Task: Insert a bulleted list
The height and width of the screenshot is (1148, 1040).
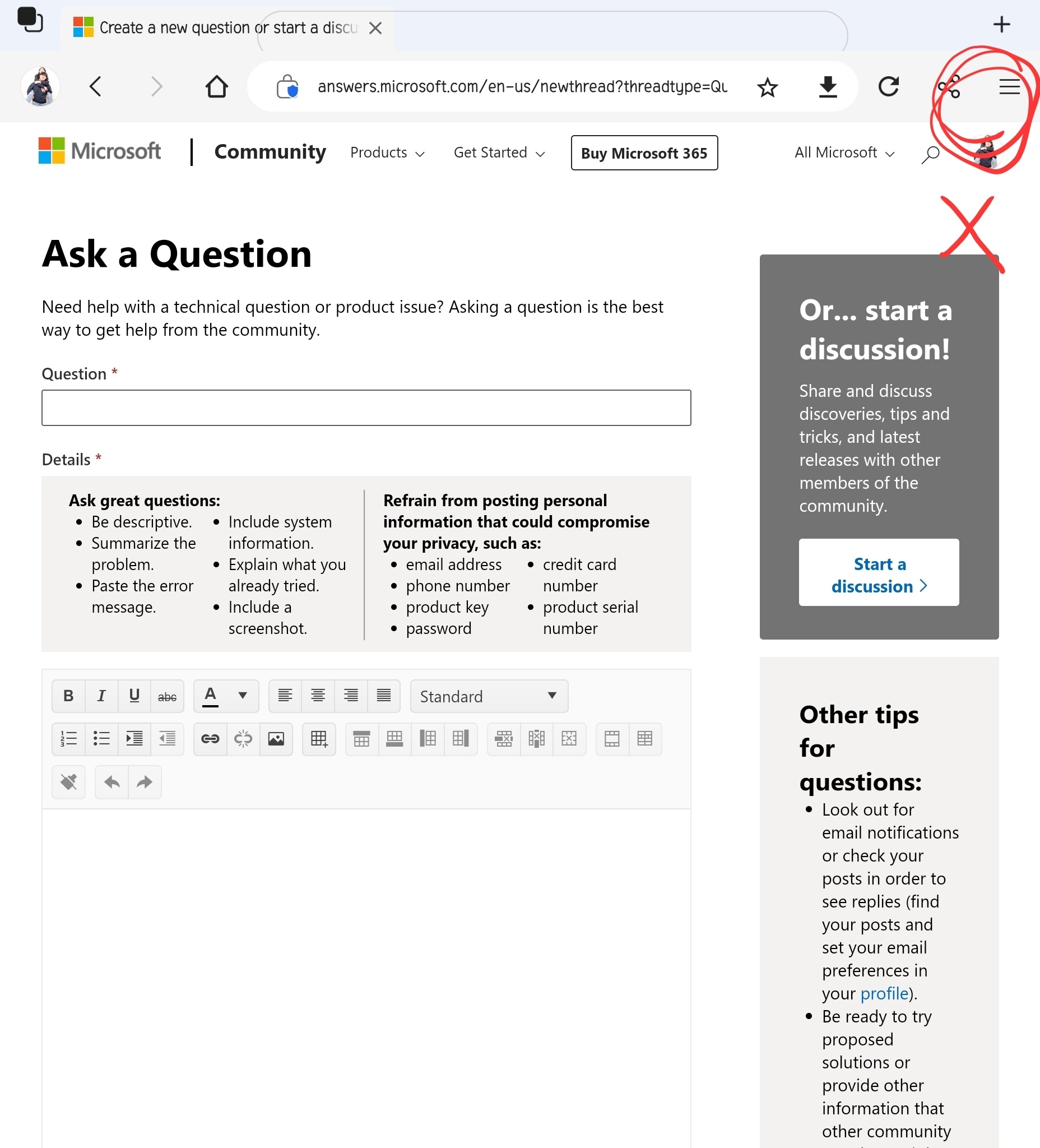Action: click(101, 739)
